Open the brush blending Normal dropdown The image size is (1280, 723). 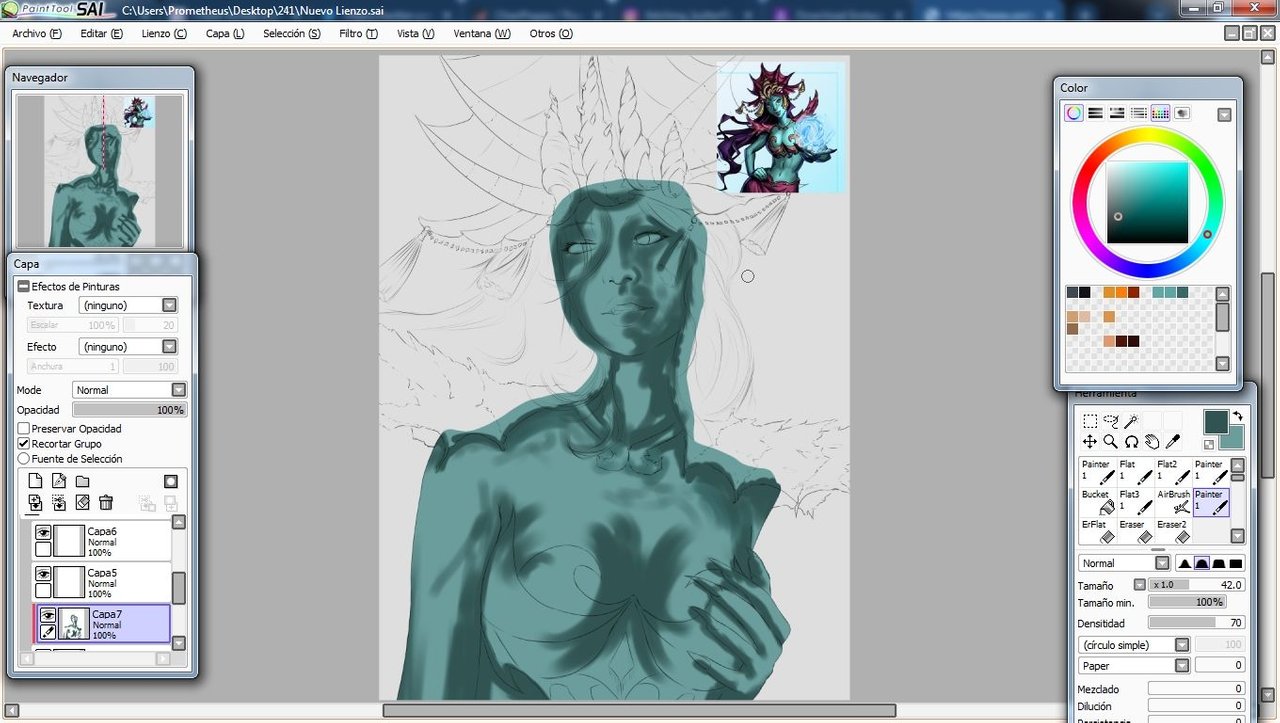1162,563
